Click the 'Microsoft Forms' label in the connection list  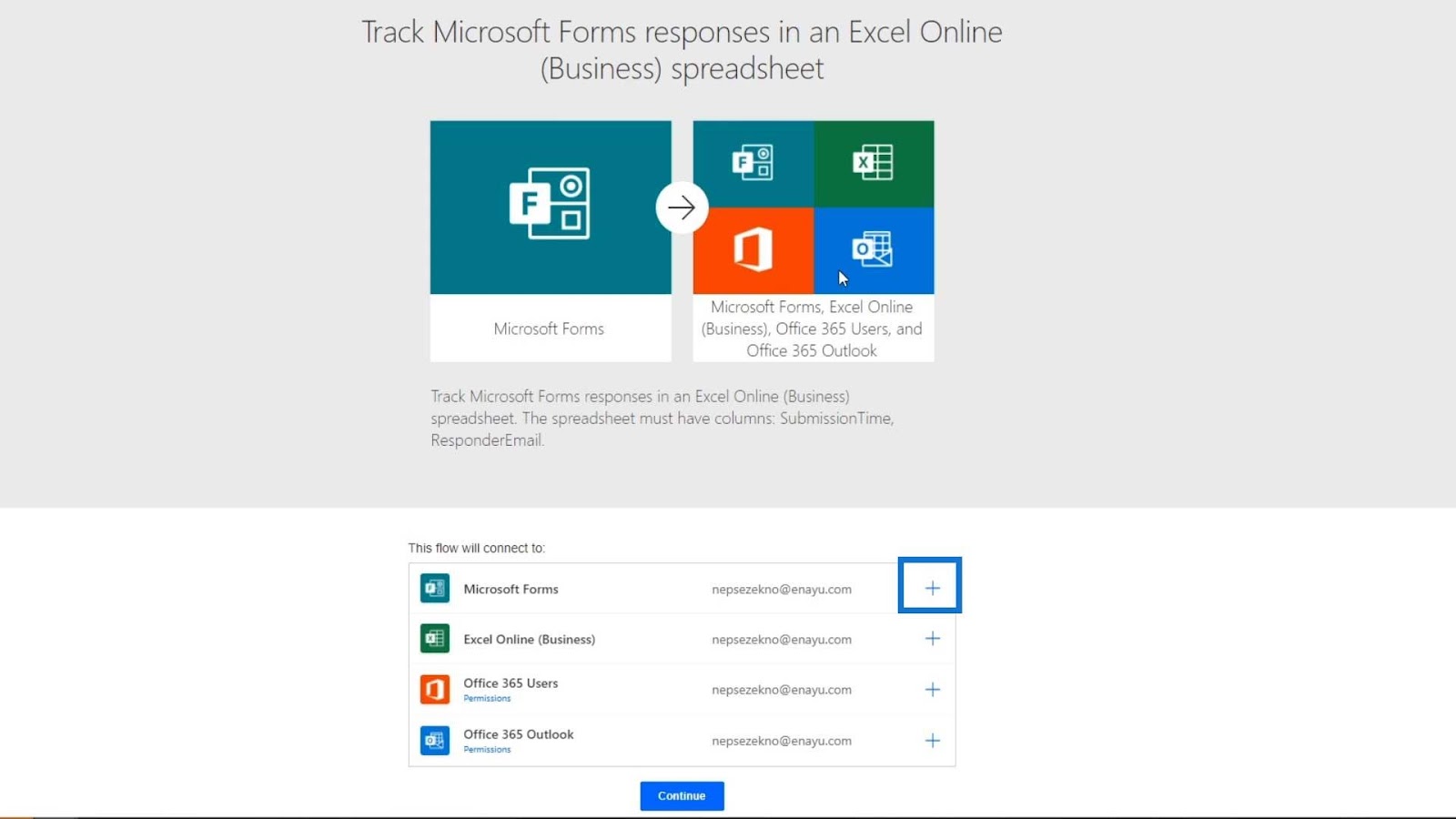click(x=511, y=590)
